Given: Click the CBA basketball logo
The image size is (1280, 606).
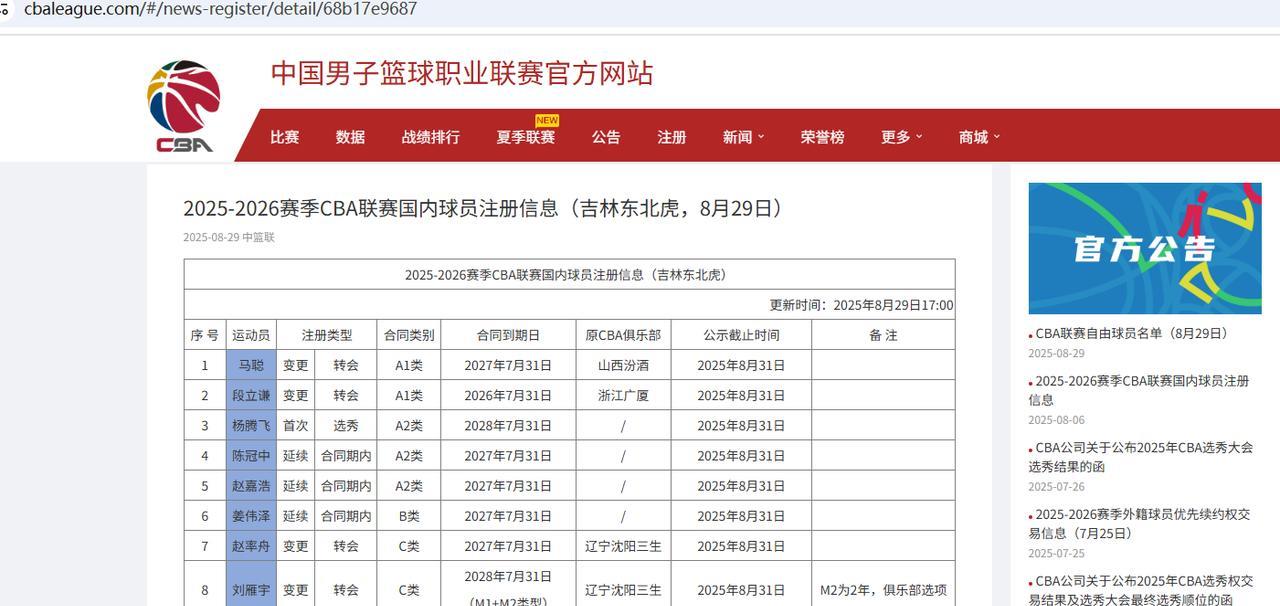Looking at the screenshot, I should pyautogui.click(x=185, y=106).
